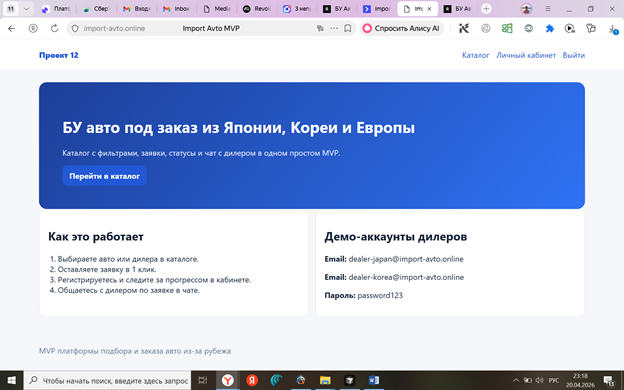Screen dimensions: 624x390
Task: Close the active Im tab
Action: click(429, 9)
